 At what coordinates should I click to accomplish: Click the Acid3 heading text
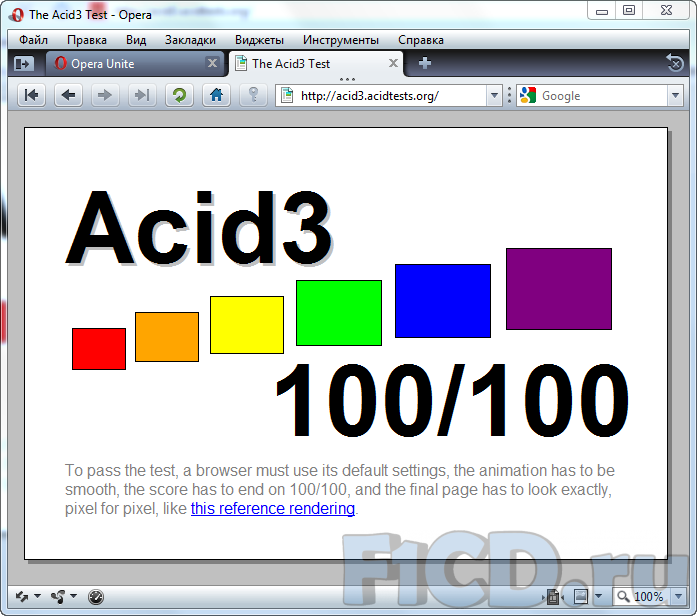(199, 228)
